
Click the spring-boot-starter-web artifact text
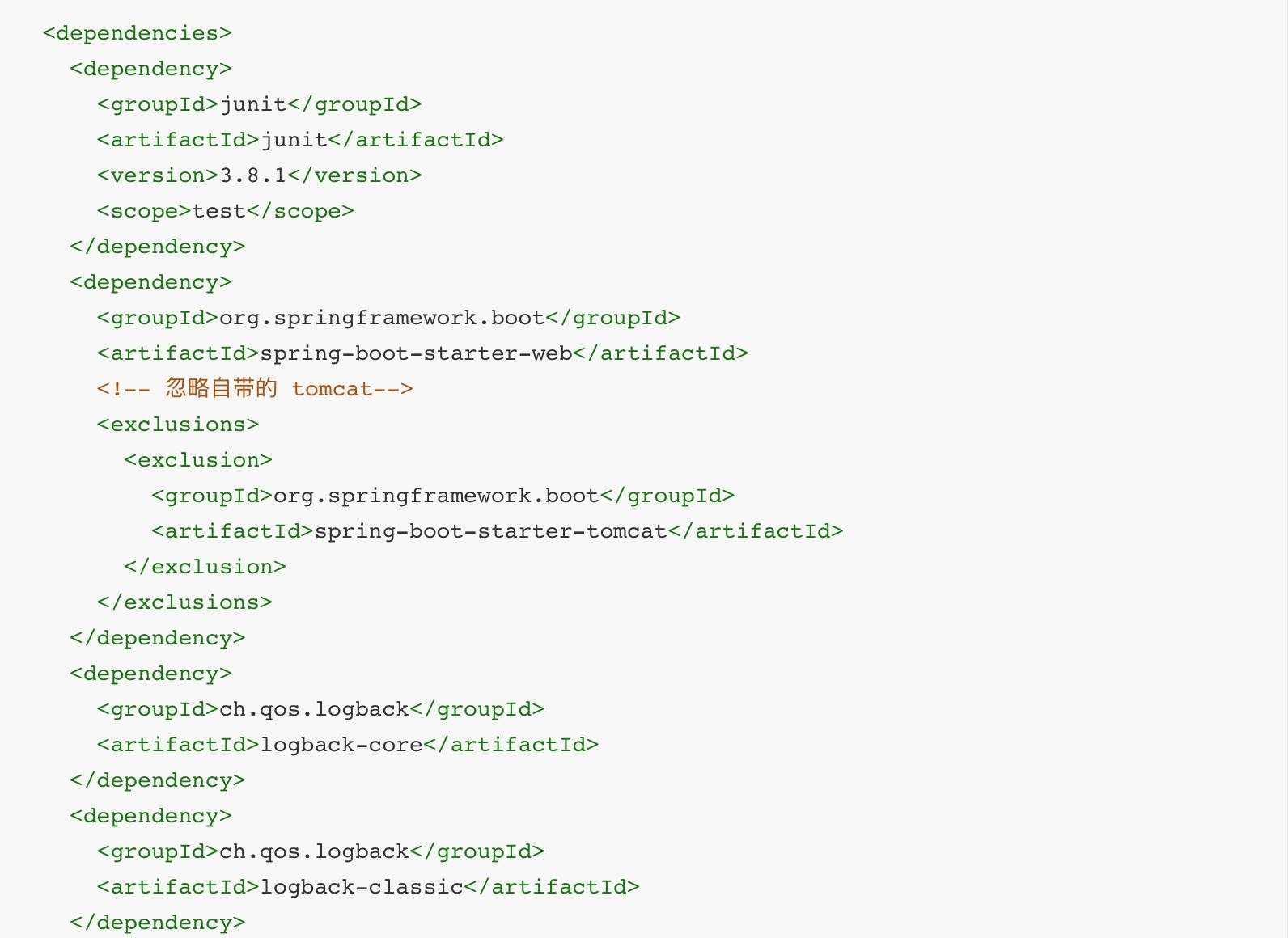click(416, 353)
